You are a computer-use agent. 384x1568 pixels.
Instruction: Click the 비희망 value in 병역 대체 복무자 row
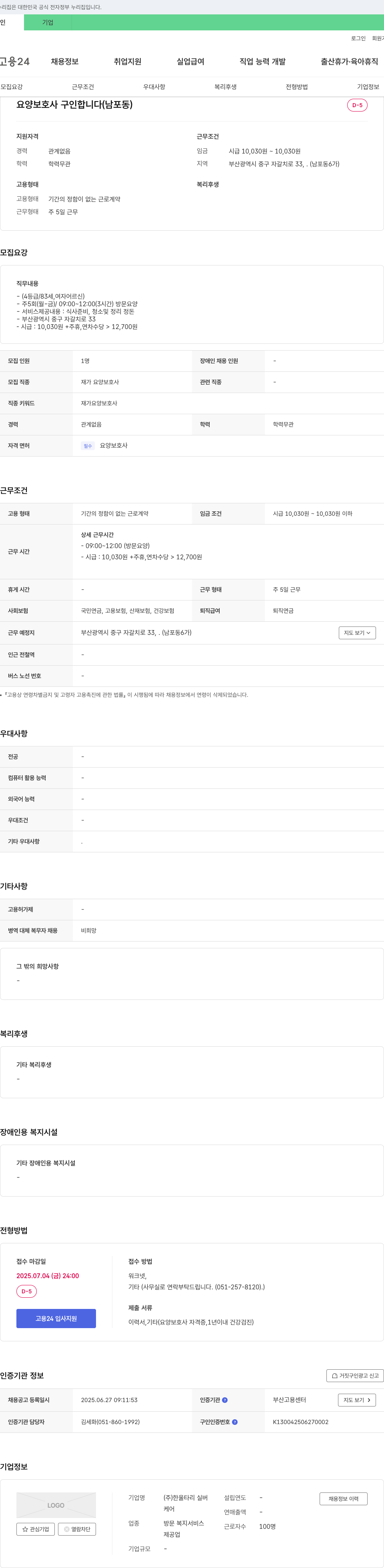point(89,931)
